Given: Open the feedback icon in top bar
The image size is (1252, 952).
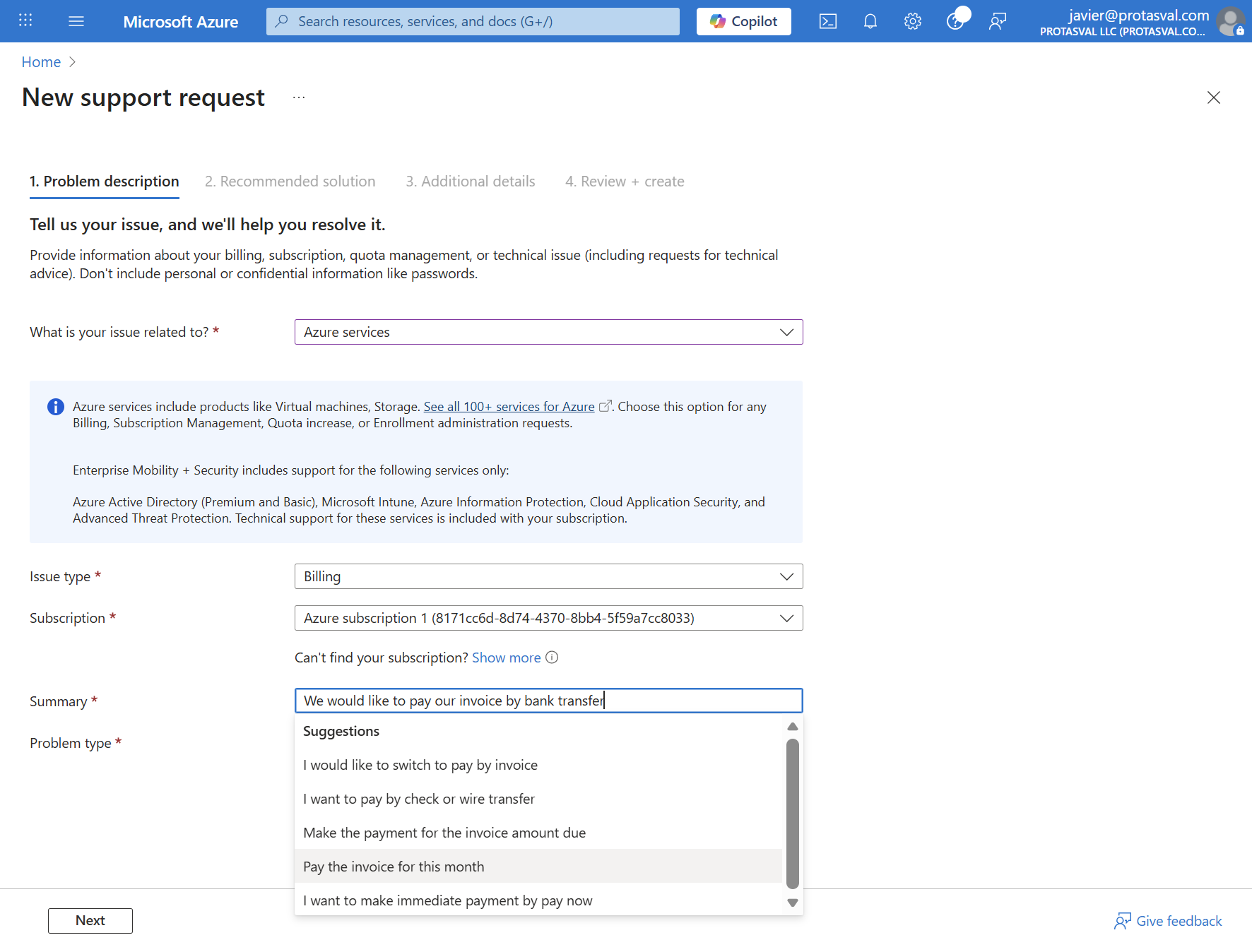Looking at the screenshot, I should (998, 21).
